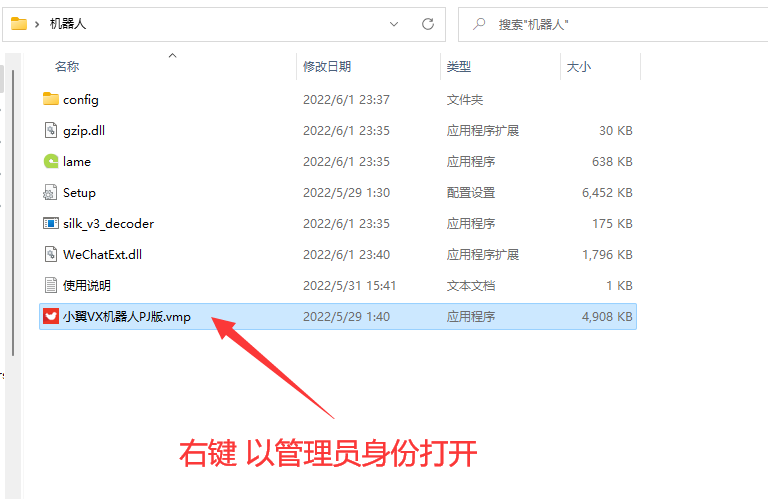Click the silk_v3_decoder application icon

tap(52, 223)
